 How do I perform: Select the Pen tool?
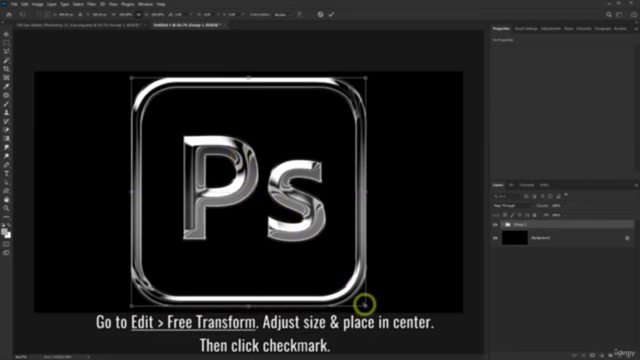pyautogui.click(x=7, y=165)
